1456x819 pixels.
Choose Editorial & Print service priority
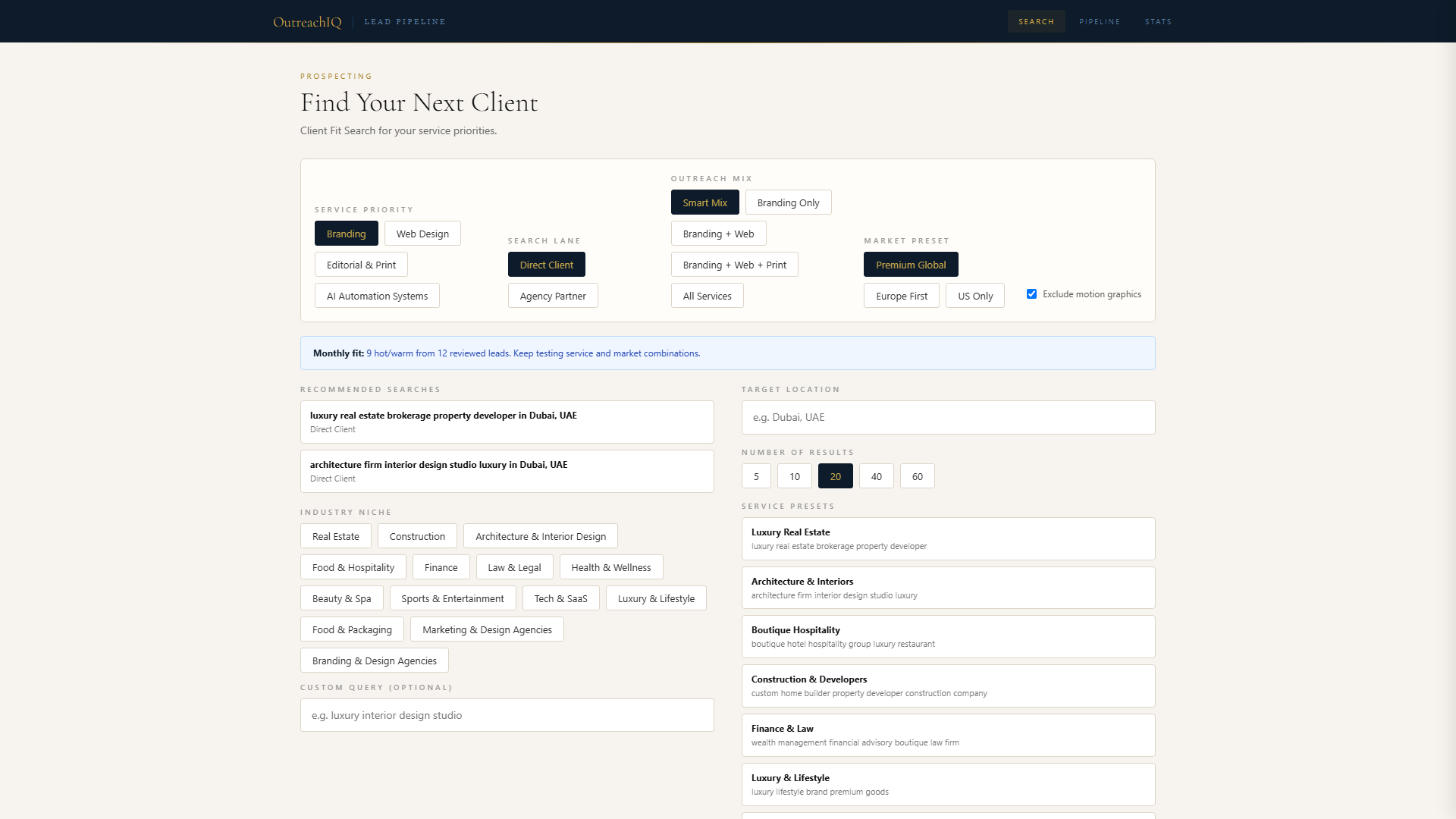pos(361,265)
